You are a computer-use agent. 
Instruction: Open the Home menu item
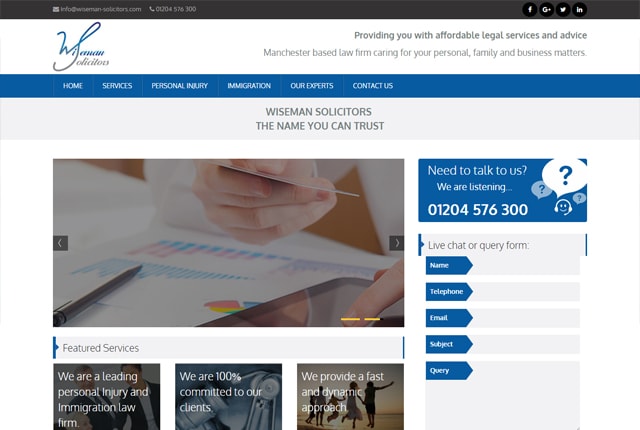point(73,86)
